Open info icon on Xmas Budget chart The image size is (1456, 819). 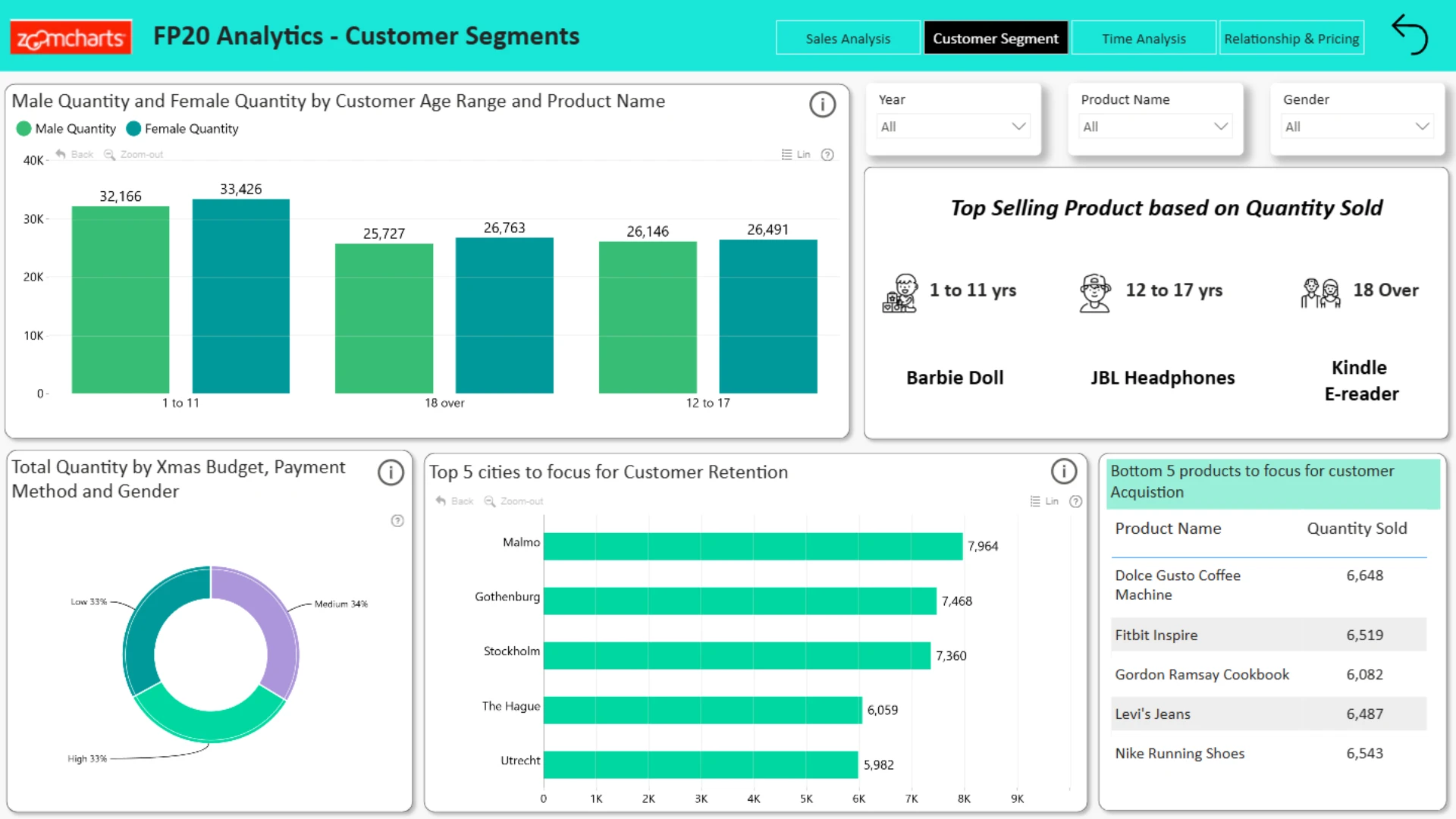[391, 472]
